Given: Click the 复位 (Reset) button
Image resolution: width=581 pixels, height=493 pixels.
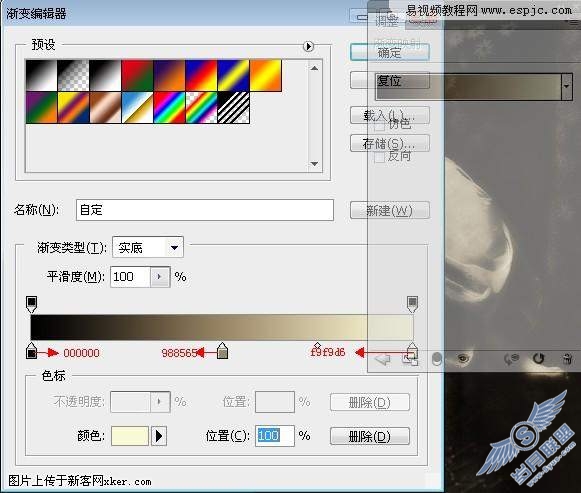Looking at the screenshot, I should (x=389, y=80).
